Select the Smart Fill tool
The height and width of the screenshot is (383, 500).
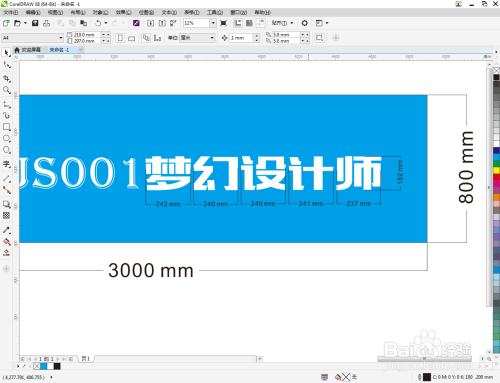tap(6, 253)
